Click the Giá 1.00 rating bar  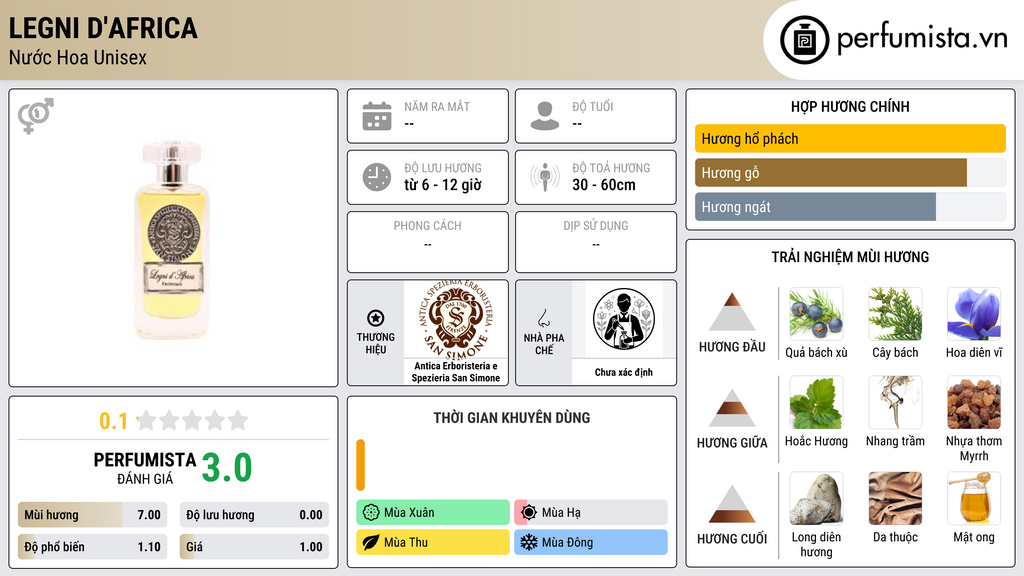click(x=254, y=547)
